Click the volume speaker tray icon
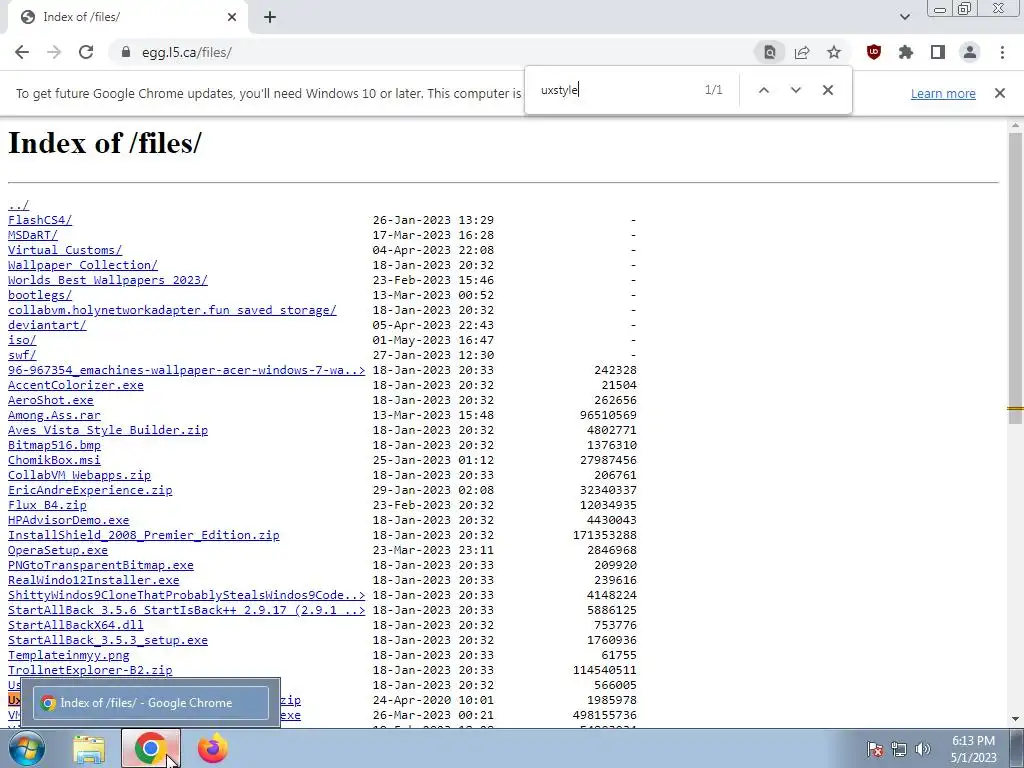1024x768 pixels. [x=923, y=749]
